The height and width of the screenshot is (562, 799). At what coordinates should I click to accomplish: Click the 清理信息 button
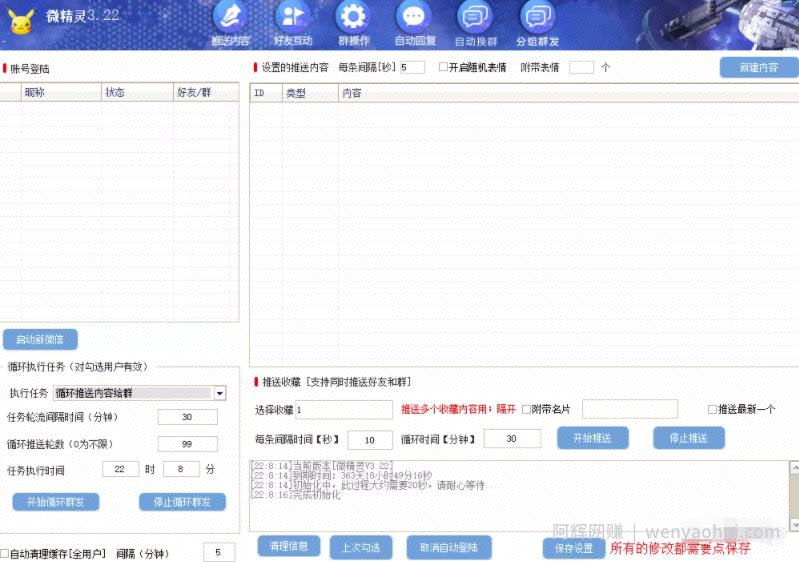289,547
